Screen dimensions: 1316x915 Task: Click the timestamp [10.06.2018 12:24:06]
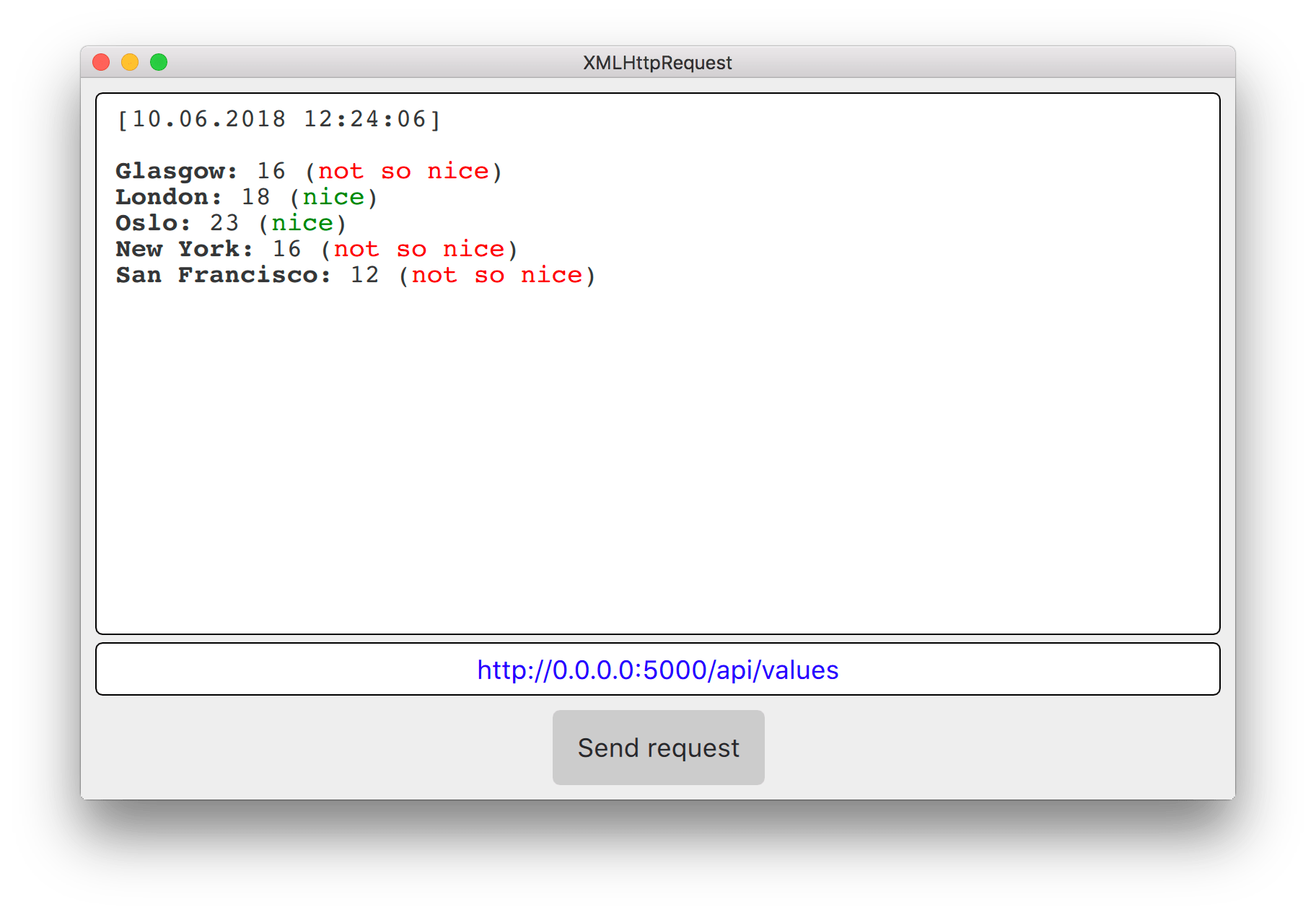click(x=278, y=118)
